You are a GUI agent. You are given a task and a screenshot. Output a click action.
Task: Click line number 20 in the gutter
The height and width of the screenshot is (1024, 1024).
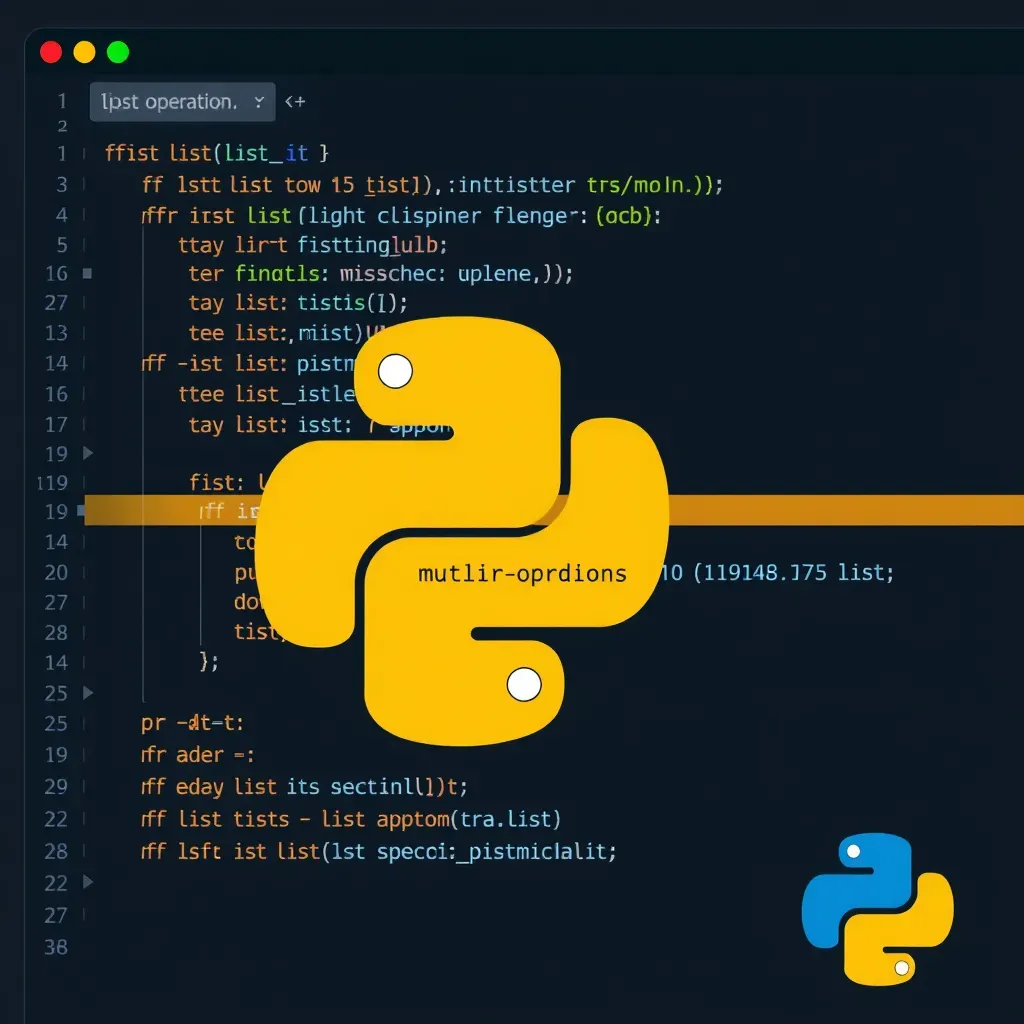tap(56, 573)
